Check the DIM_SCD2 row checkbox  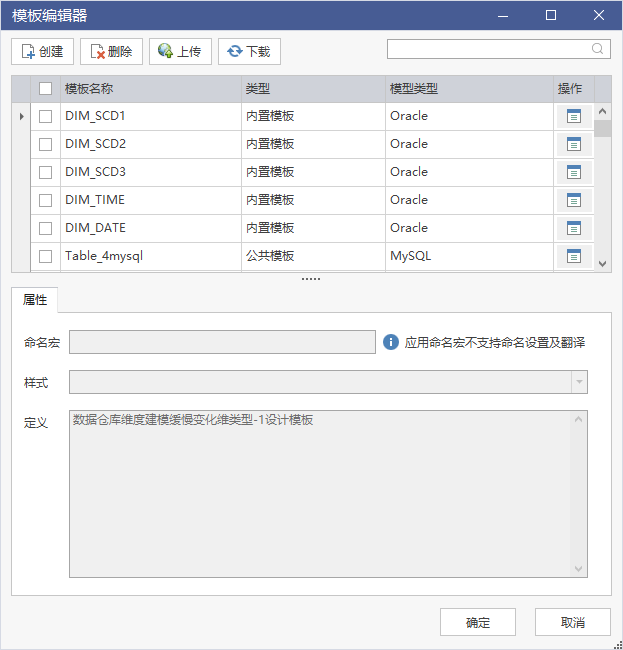pos(45,144)
